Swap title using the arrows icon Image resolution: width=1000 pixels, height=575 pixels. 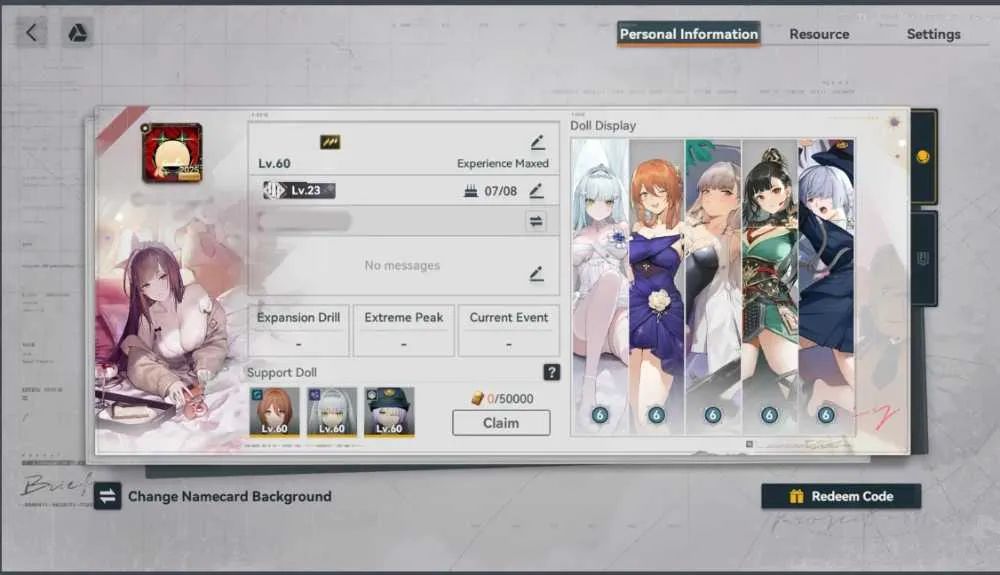[x=536, y=221]
